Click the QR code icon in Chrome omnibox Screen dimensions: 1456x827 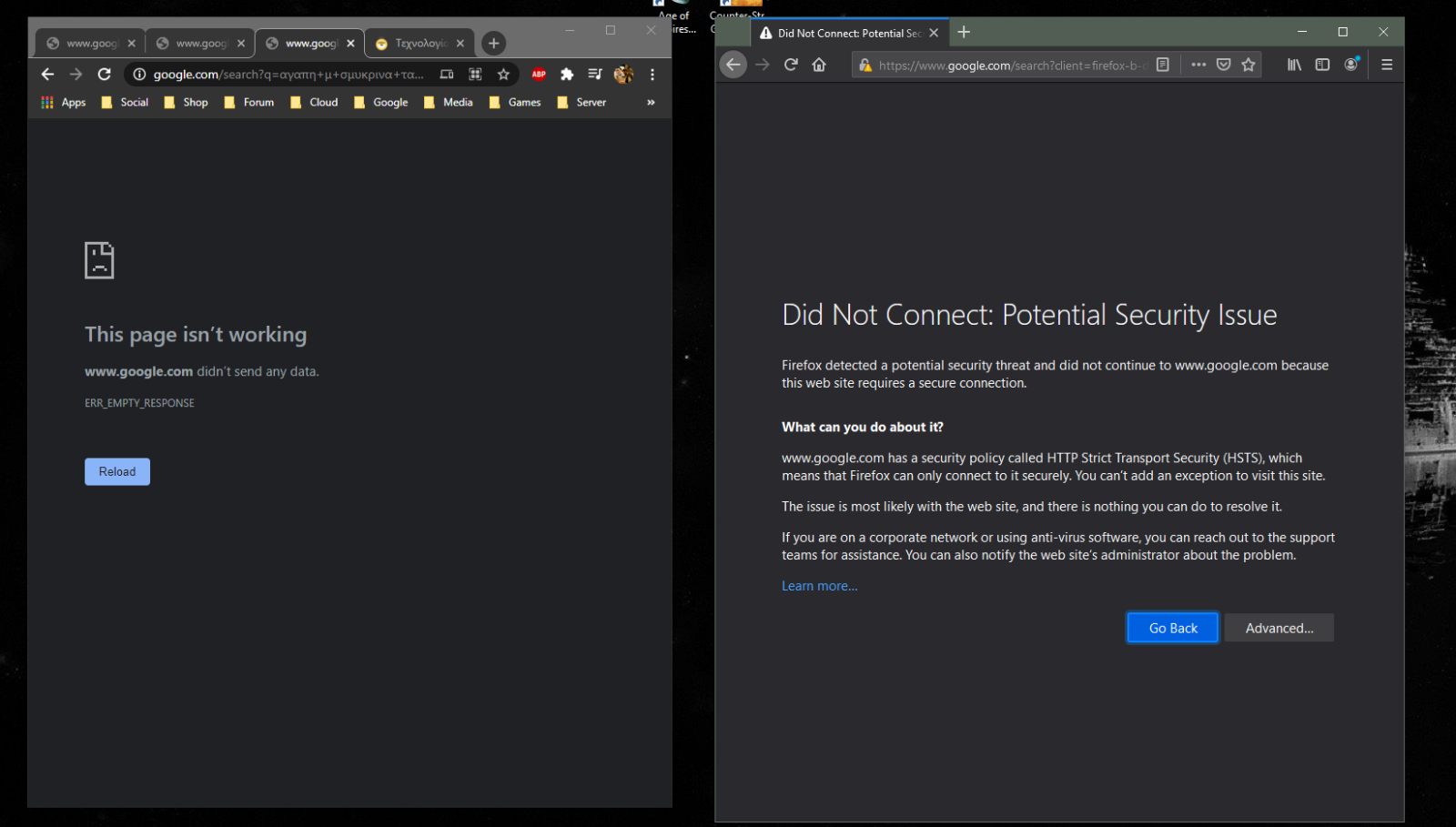click(x=475, y=75)
